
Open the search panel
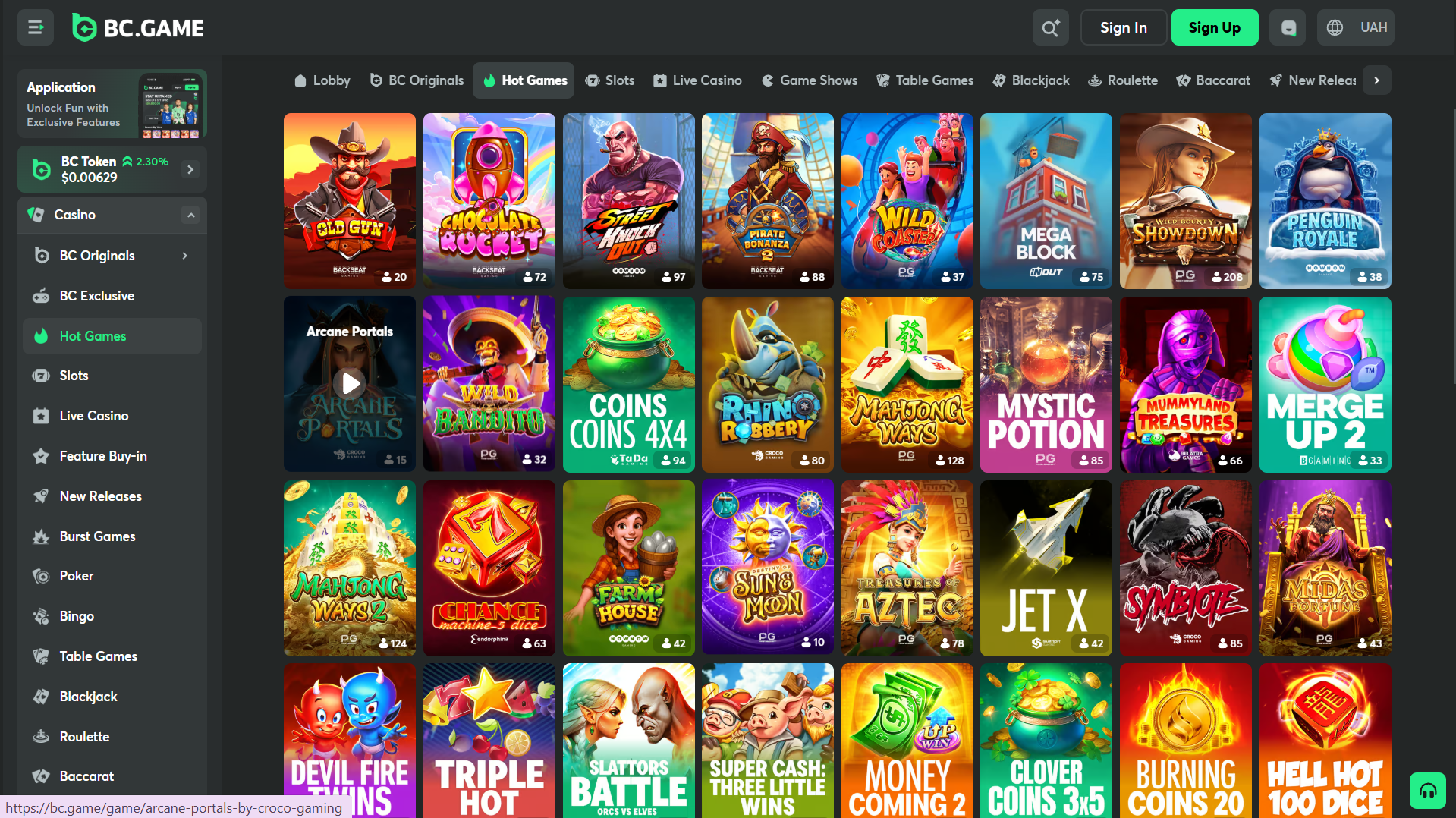1050,27
